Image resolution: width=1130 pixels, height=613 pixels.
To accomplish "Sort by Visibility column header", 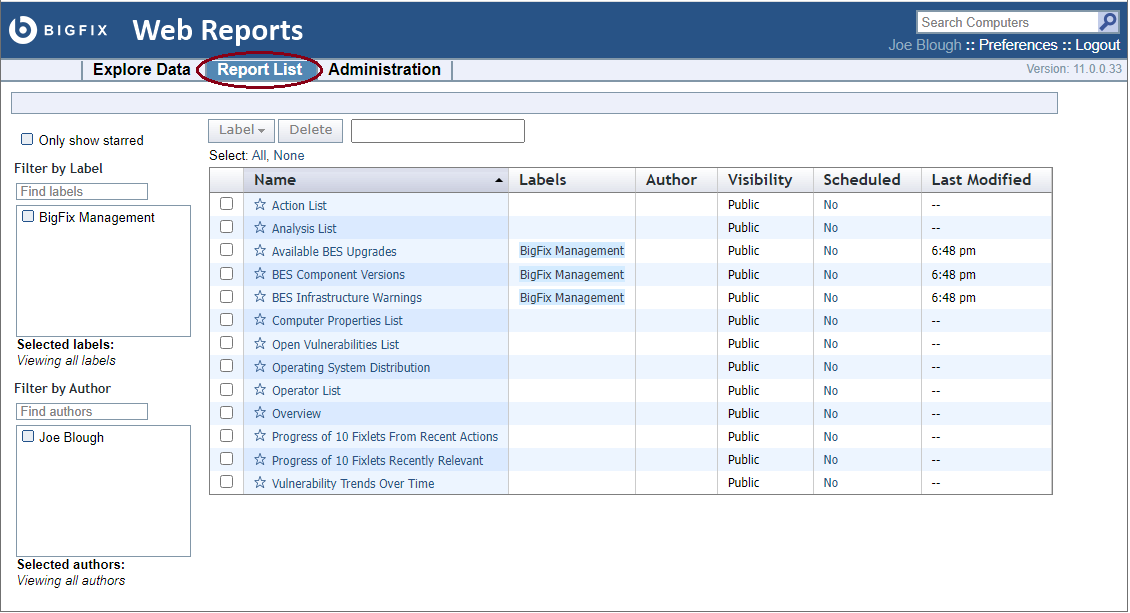I will pyautogui.click(x=765, y=180).
